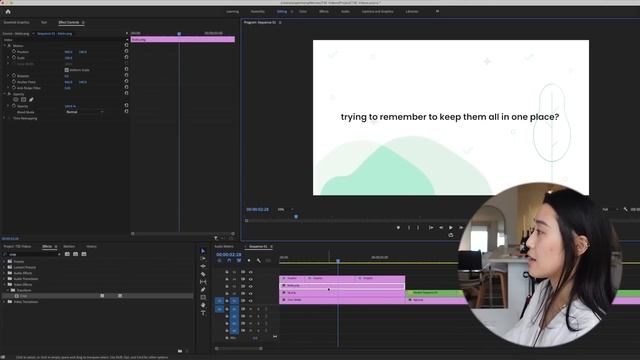The image size is (640, 360).
Task: Open timeline display settings wrench
Action: pos(258,260)
